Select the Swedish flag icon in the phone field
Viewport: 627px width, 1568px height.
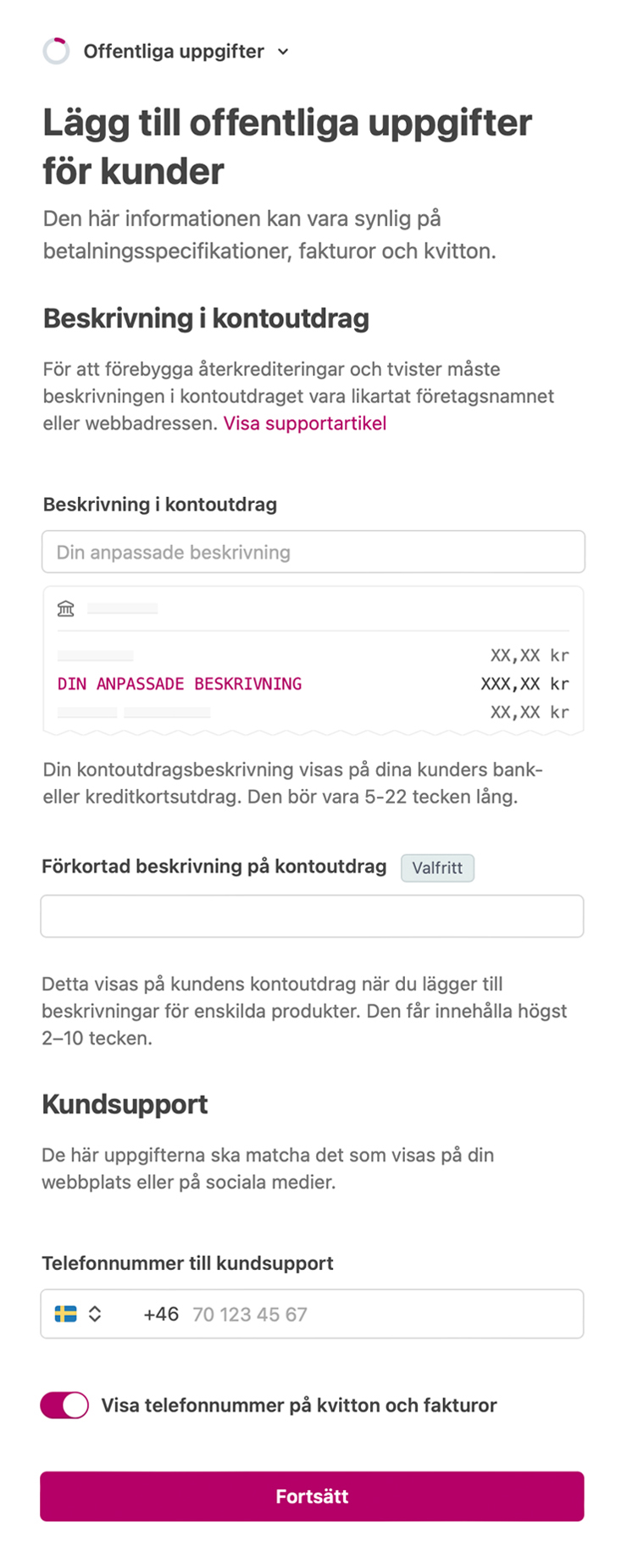point(68,1313)
